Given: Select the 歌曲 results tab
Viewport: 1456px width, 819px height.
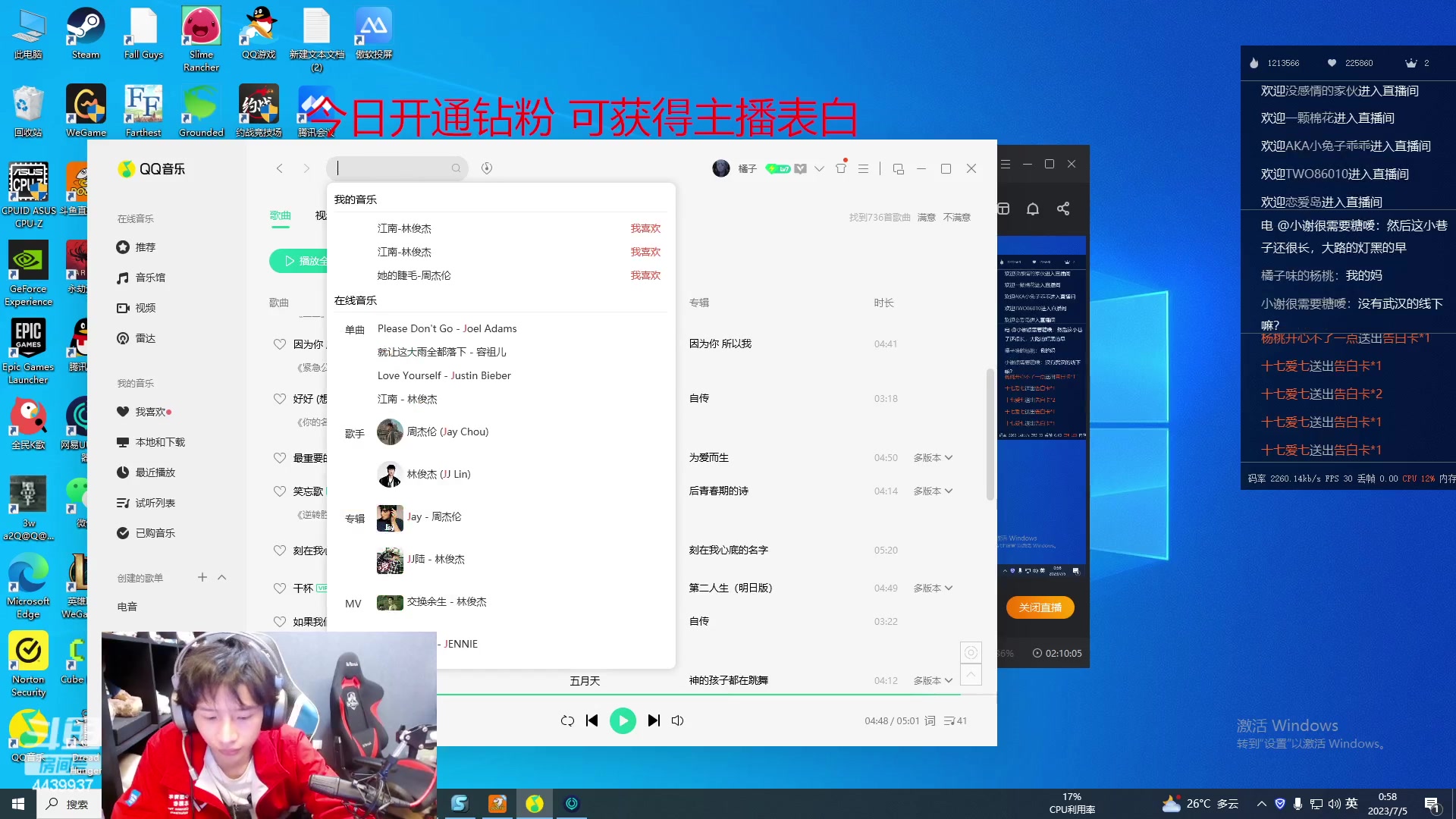Looking at the screenshot, I should 281,215.
